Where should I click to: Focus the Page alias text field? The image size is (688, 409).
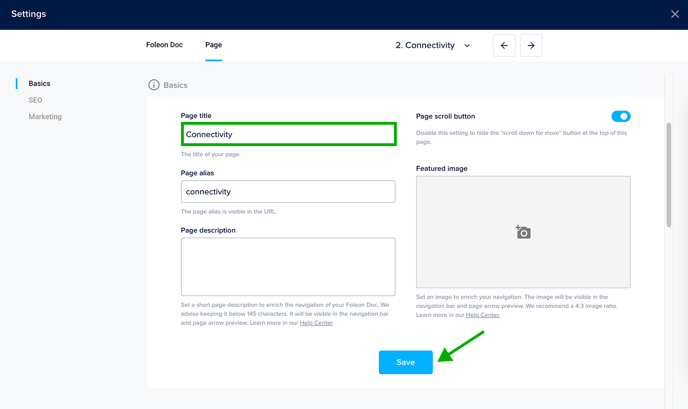288,191
